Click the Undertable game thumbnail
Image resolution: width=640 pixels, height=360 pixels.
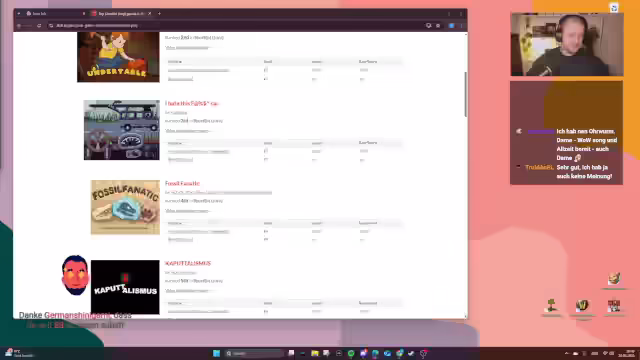[x=118, y=57]
